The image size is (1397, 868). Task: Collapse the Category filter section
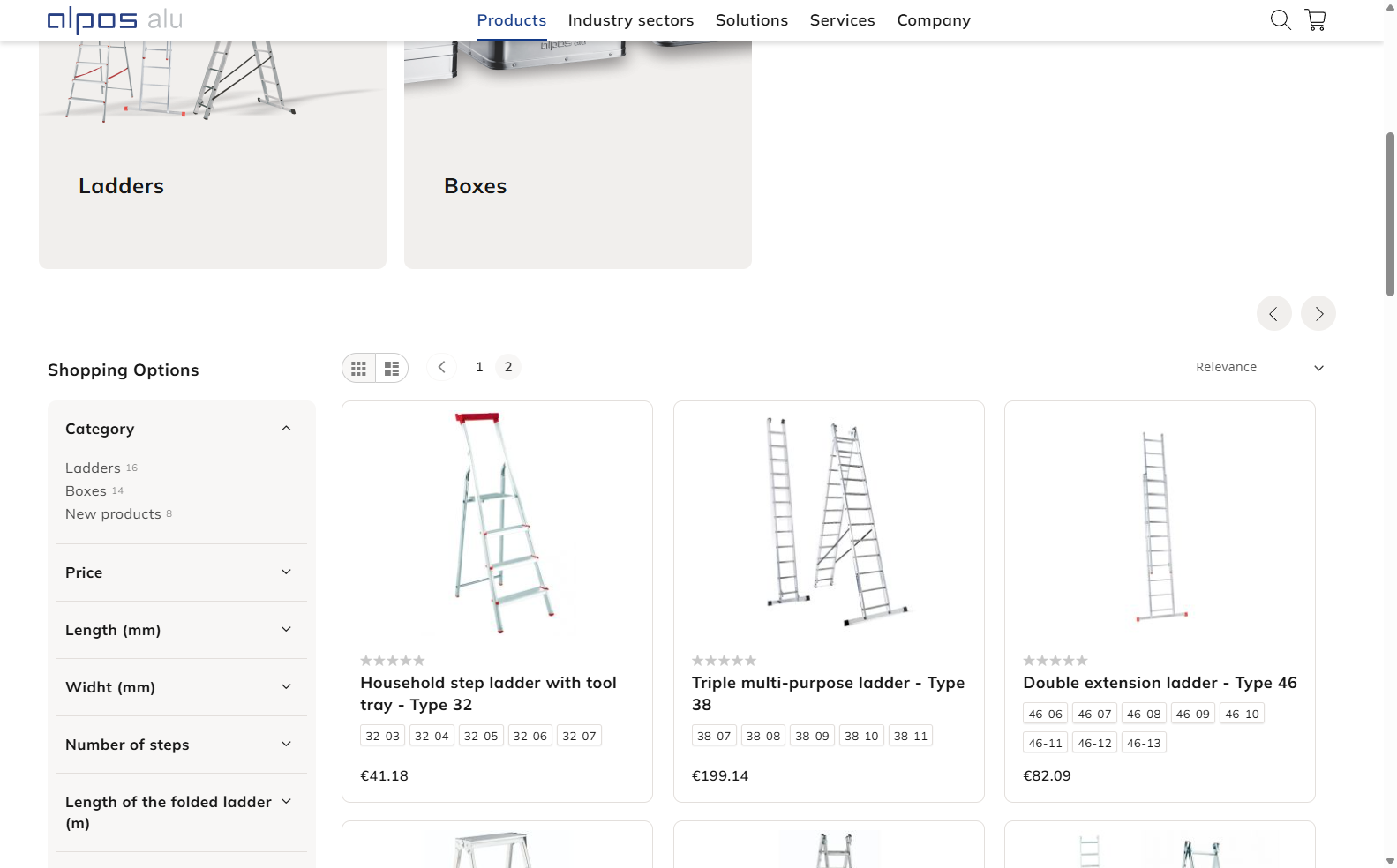286,429
